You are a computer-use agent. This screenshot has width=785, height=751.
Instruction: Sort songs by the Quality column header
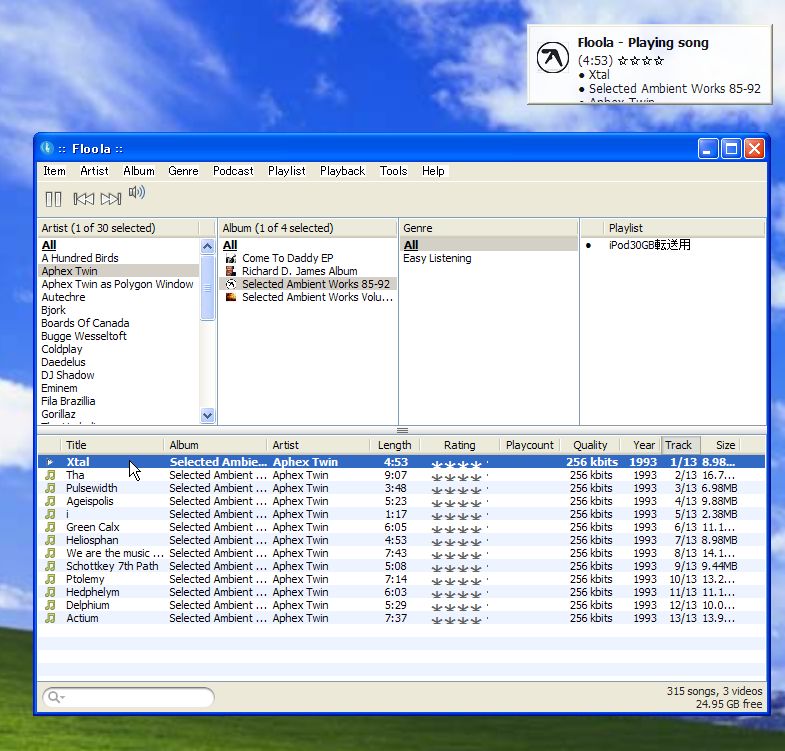[x=590, y=445]
